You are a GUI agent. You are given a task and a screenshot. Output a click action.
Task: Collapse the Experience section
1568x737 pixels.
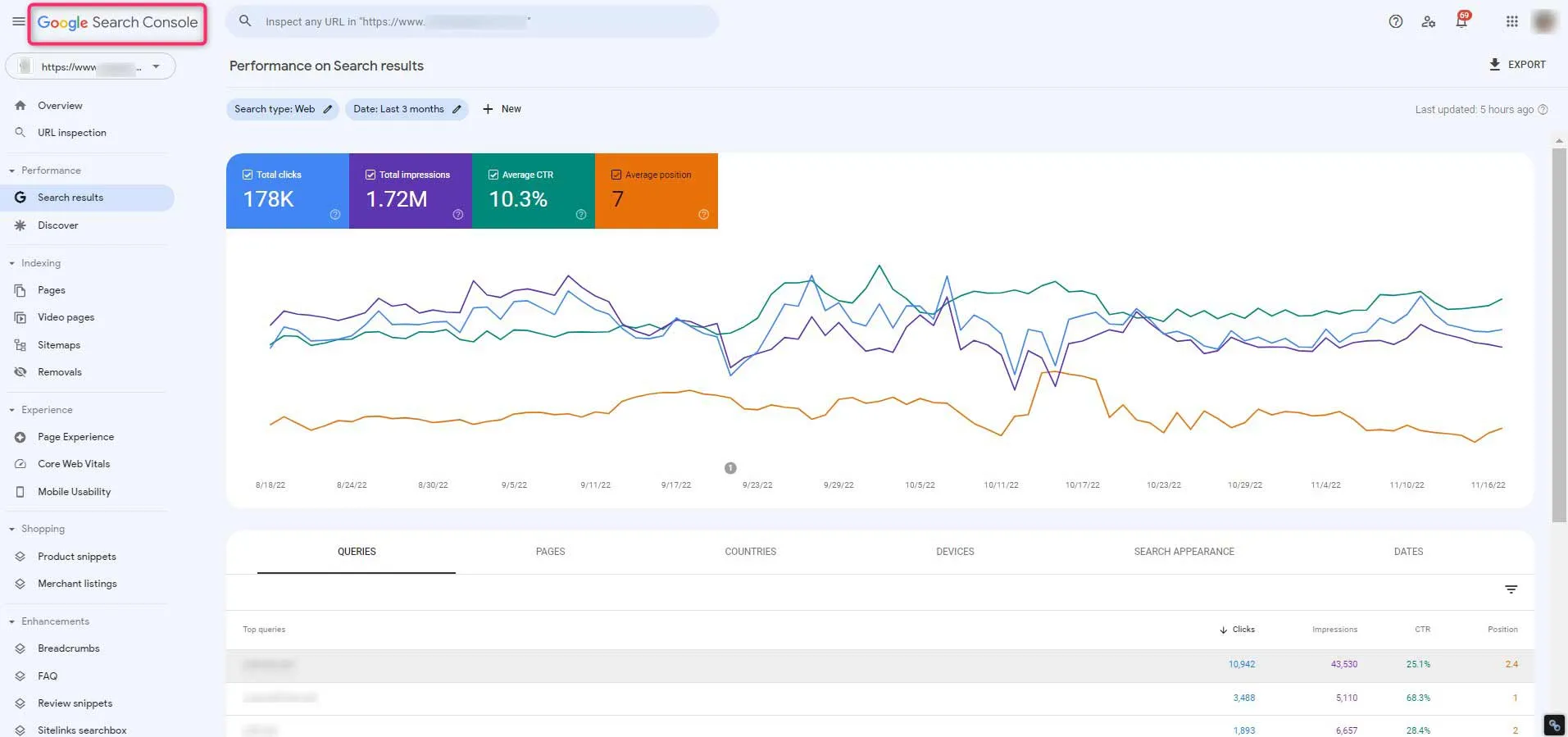point(11,410)
